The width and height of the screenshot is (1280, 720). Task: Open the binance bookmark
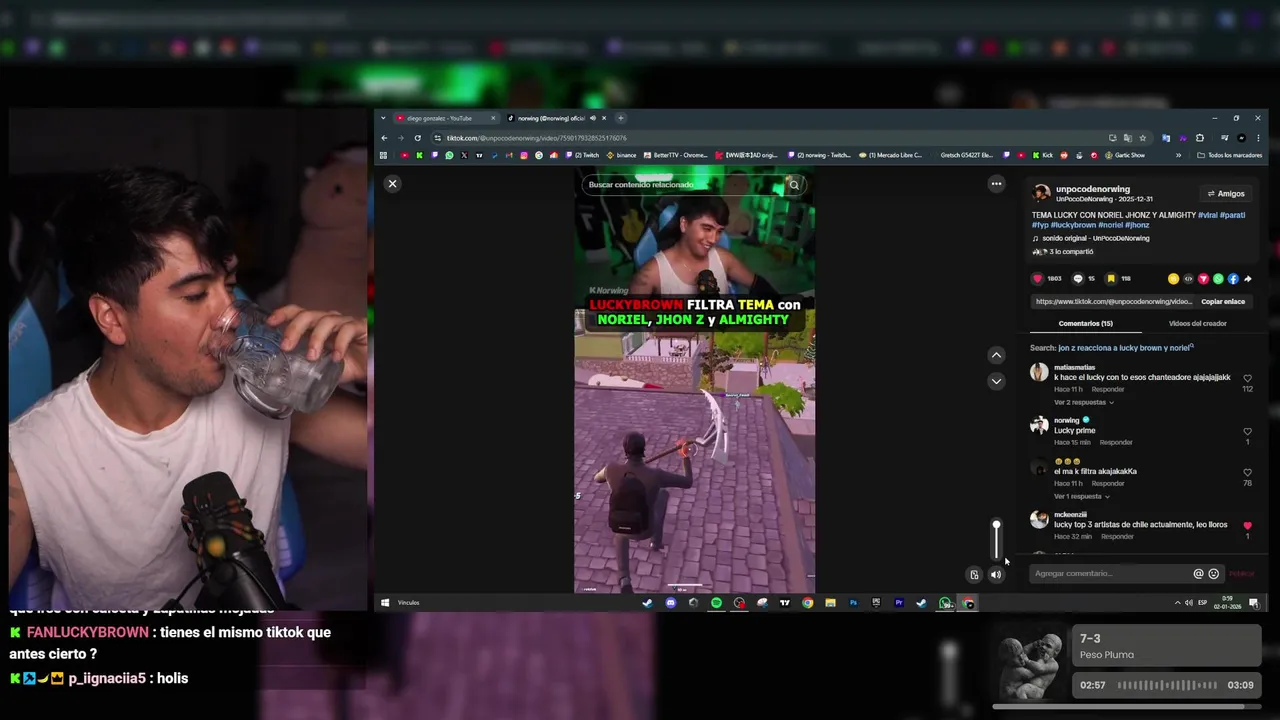(x=621, y=155)
